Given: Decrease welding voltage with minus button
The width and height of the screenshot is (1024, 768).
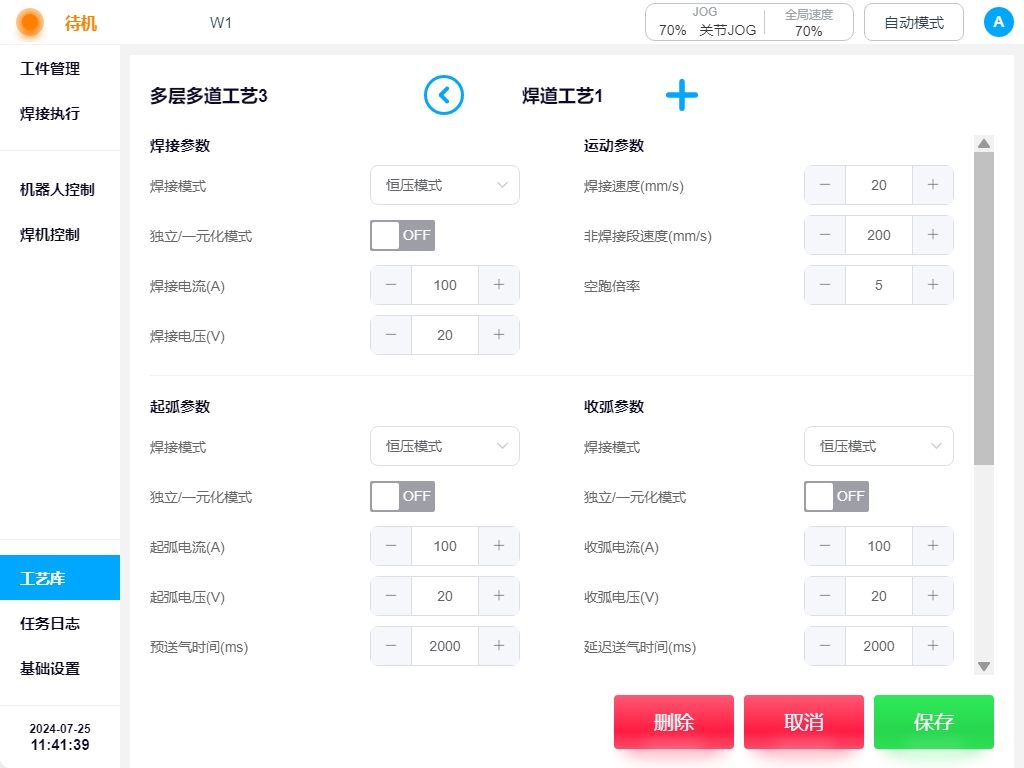Looking at the screenshot, I should click(391, 335).
